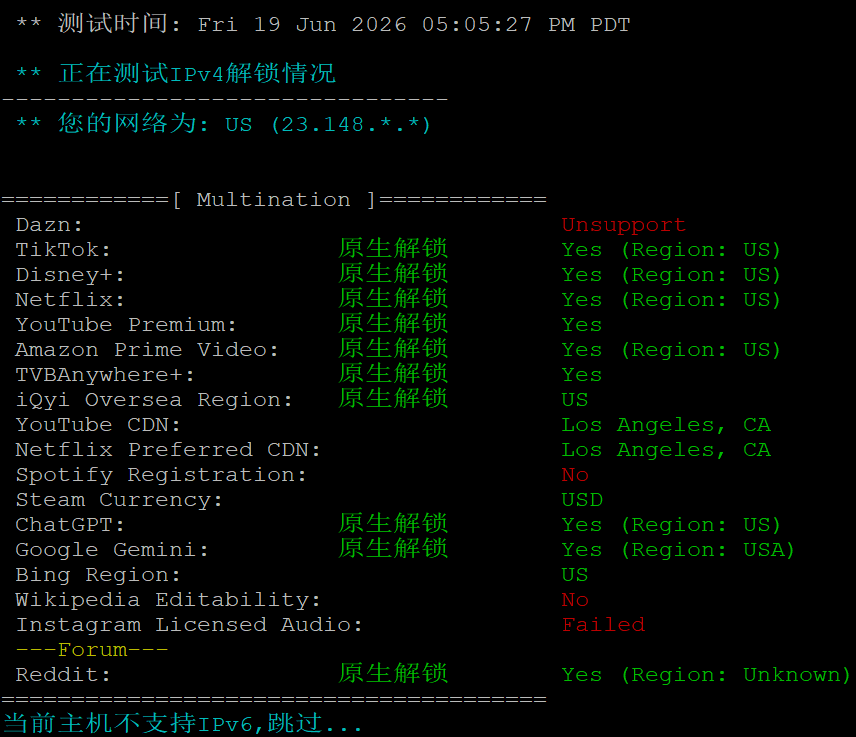The width and height of the screenshot is (856, 737).
Task: Click '原生解锁' in the Disney+ row
Action: click(393, 274)
